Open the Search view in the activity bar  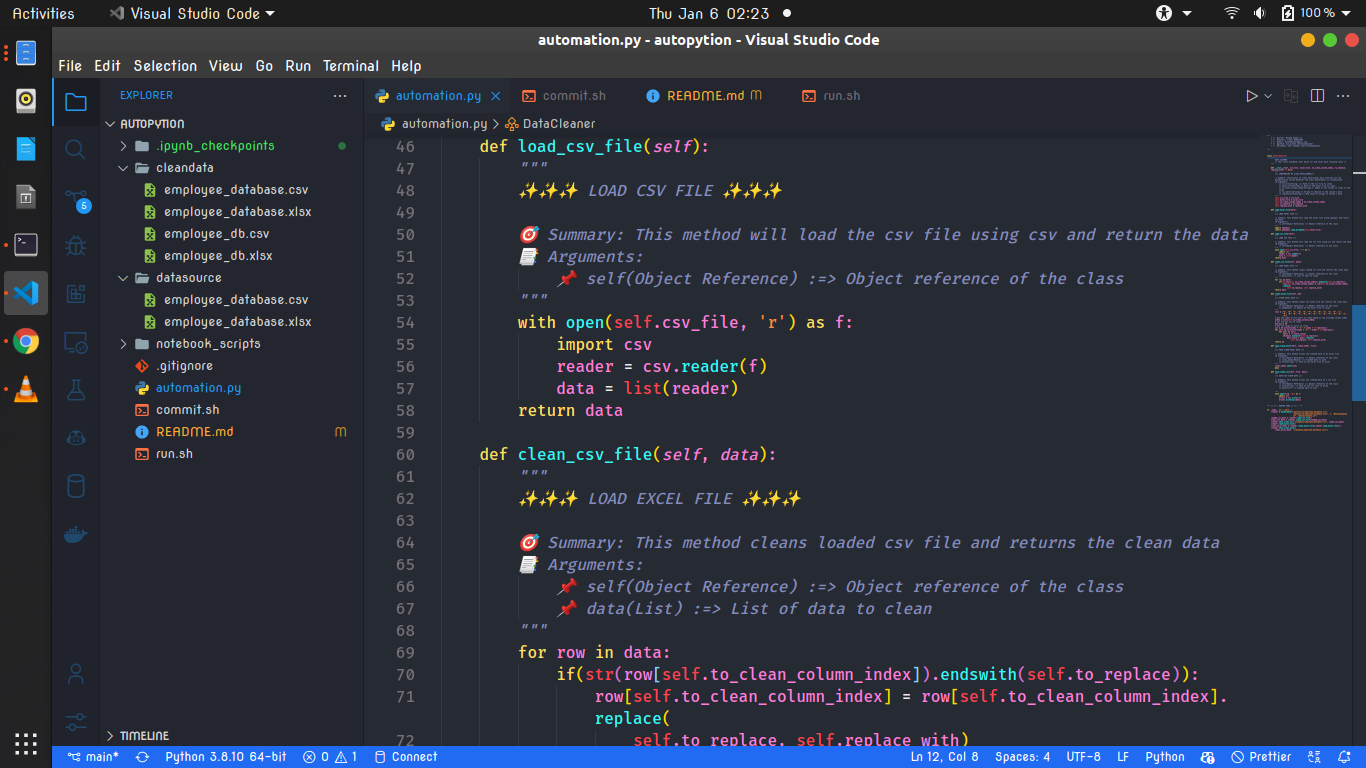pyautogui.click(x=75, y=148)
